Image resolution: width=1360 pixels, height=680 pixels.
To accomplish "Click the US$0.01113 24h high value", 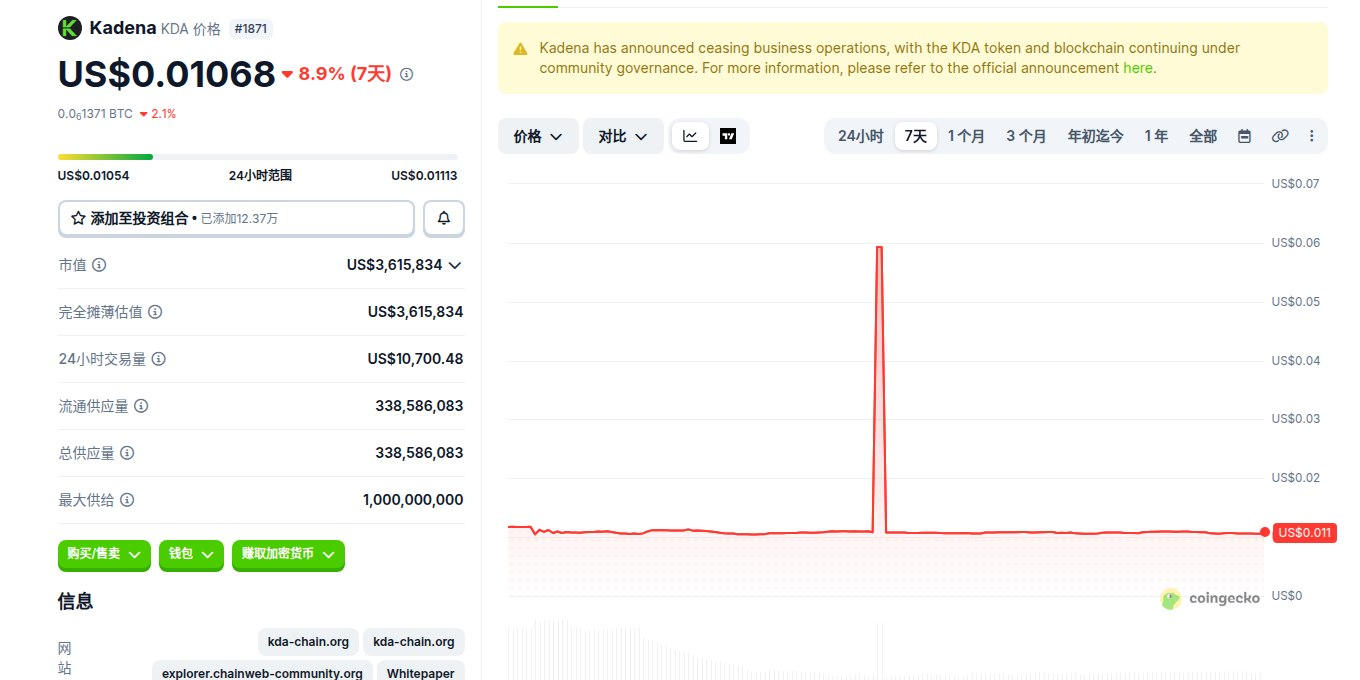I will point(424,176).
